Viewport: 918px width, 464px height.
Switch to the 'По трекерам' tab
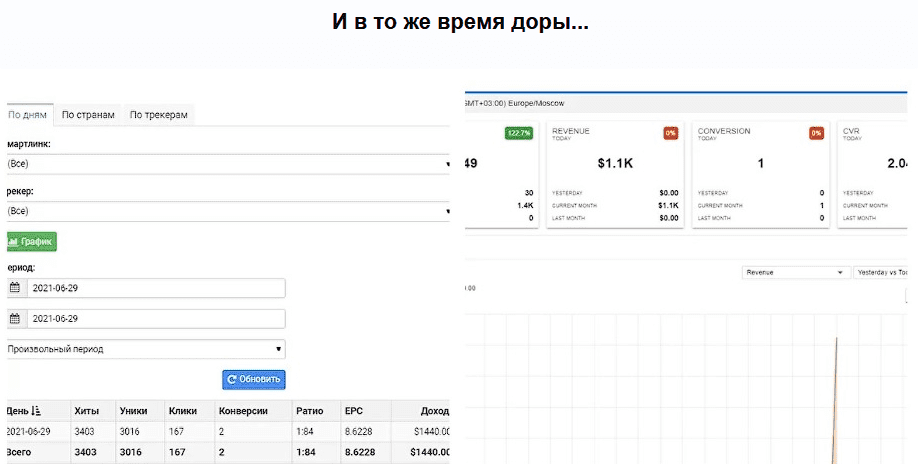(x=158, y=115)
